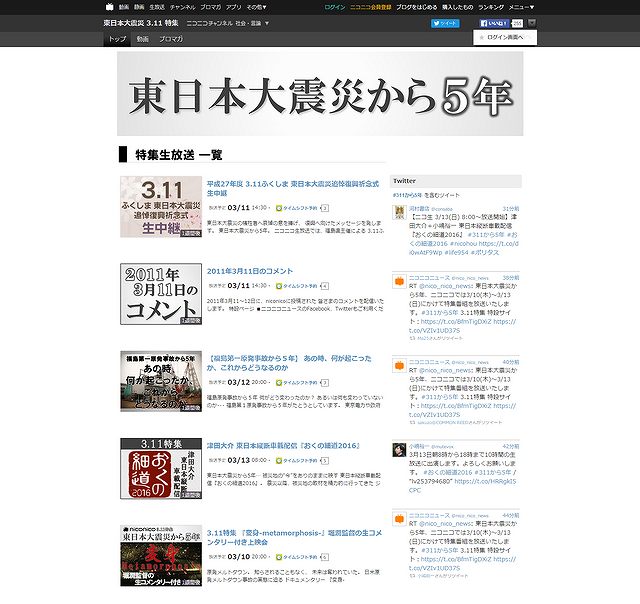Open thumbnail of 福島第一原発事故から5年 broadcast
The width and height of the screenshot is (640, 604).
[x=161, y=381]
